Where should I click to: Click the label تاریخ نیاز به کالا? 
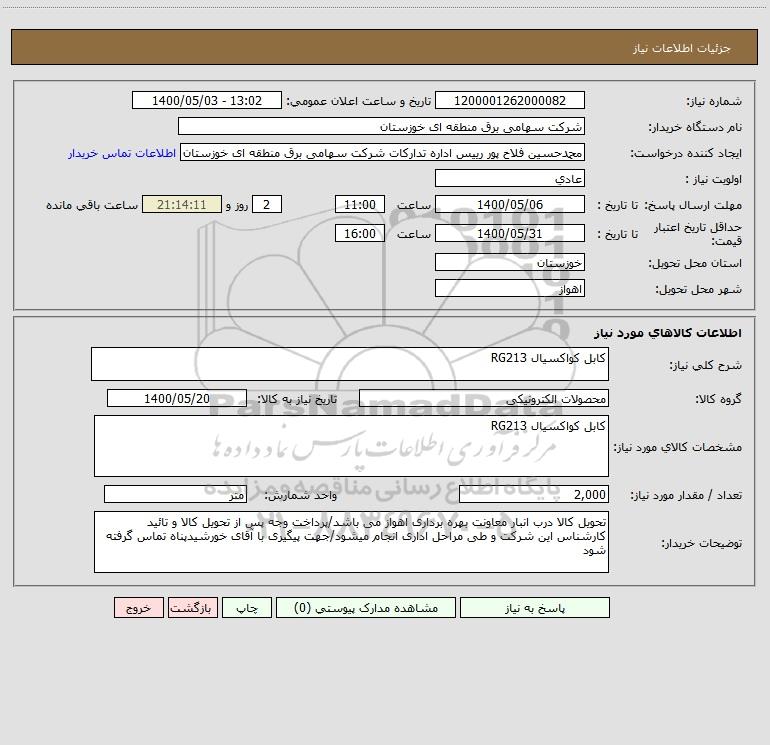(x=297, y=399)
